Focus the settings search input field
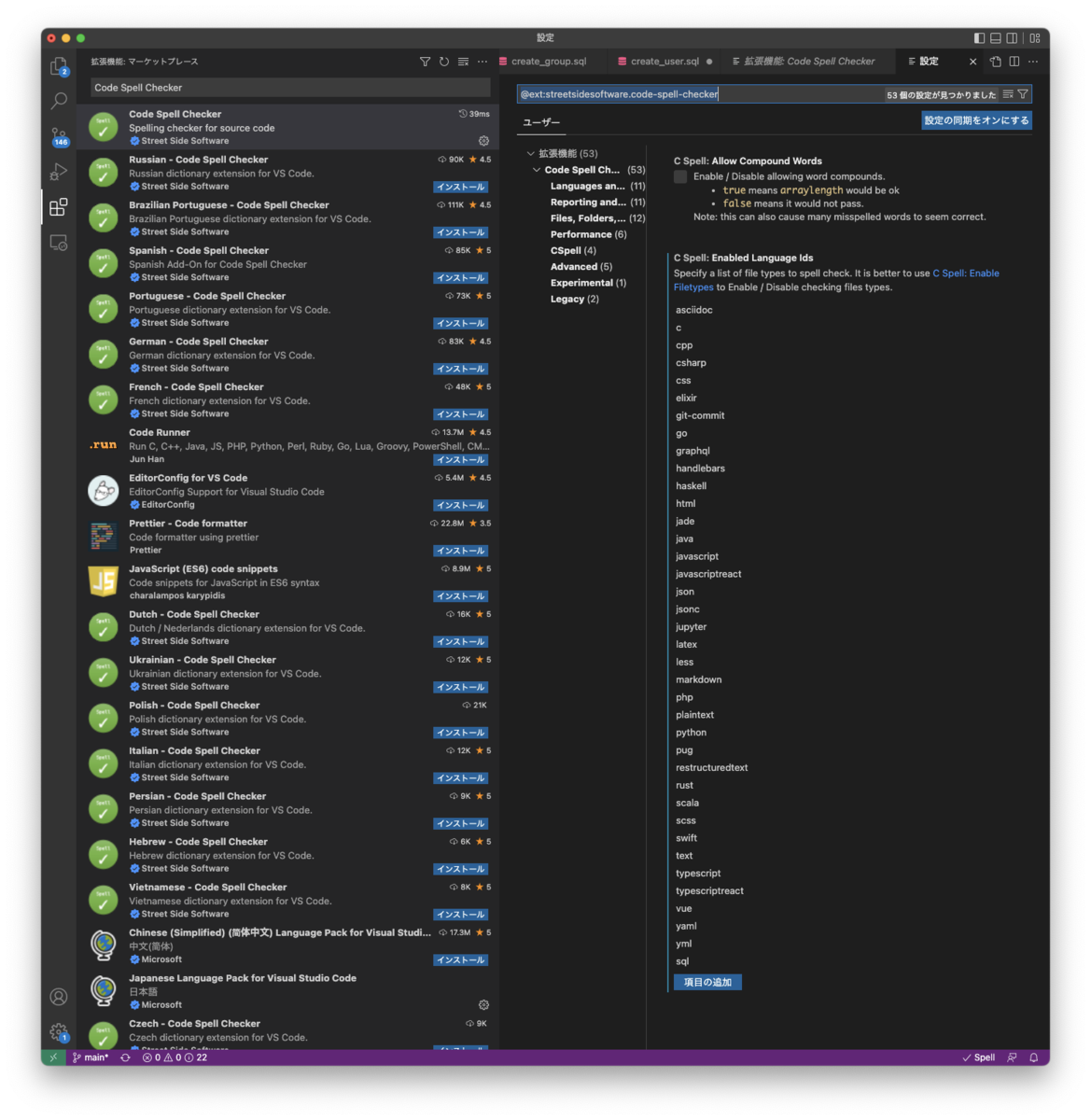 (700, 94)
